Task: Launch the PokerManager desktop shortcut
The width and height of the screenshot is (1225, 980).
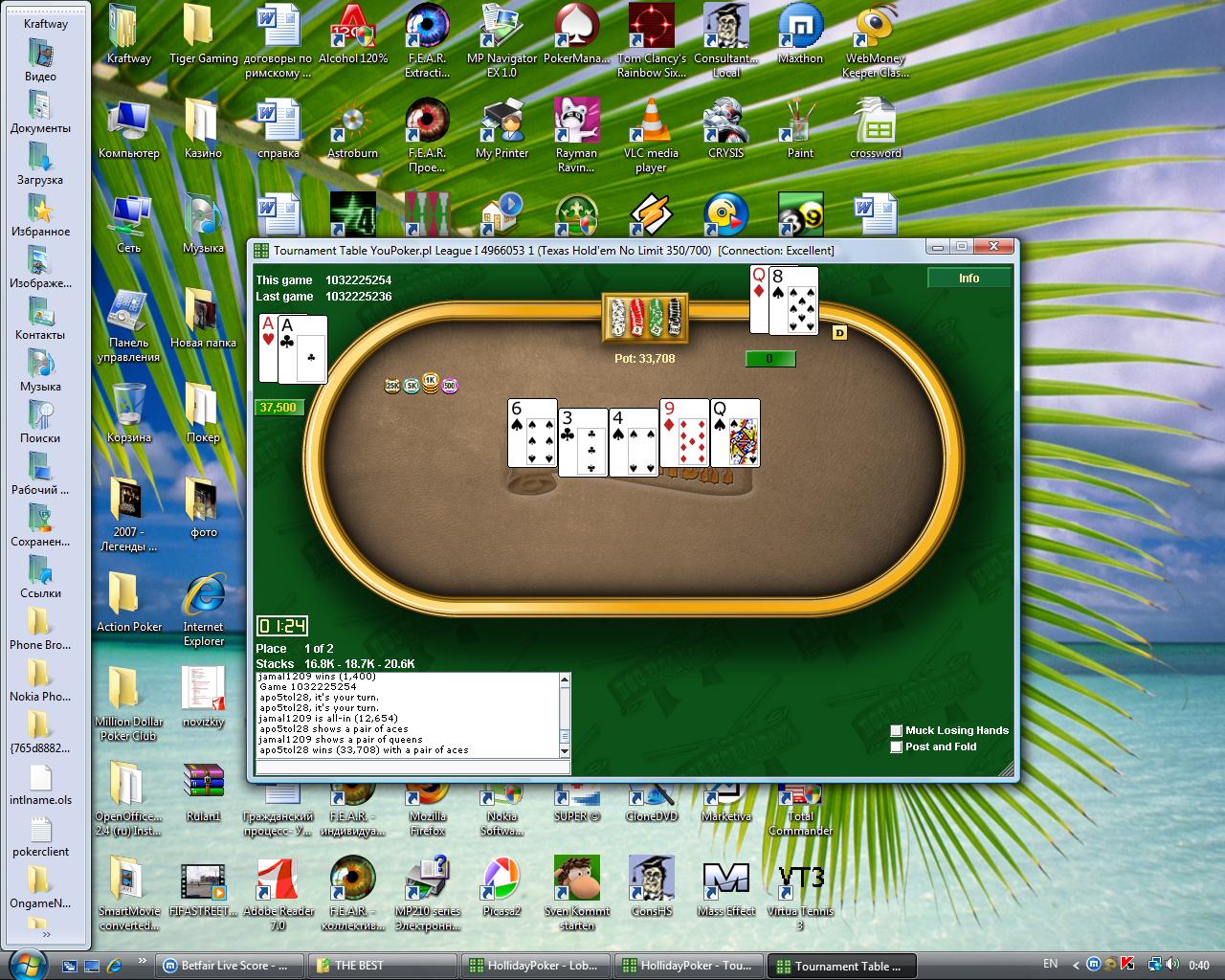Action: (x=576, y=35)
